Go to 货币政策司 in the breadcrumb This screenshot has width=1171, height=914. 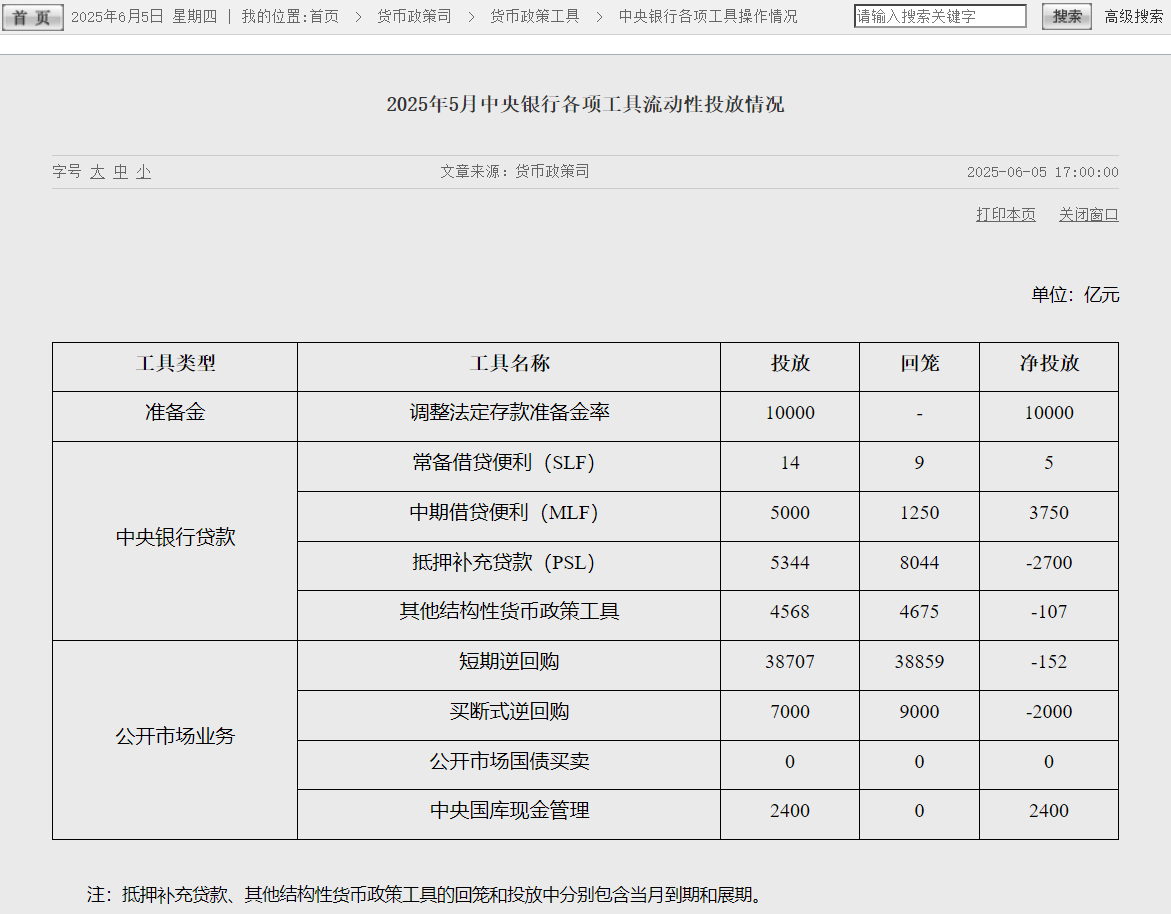[413, 17]
